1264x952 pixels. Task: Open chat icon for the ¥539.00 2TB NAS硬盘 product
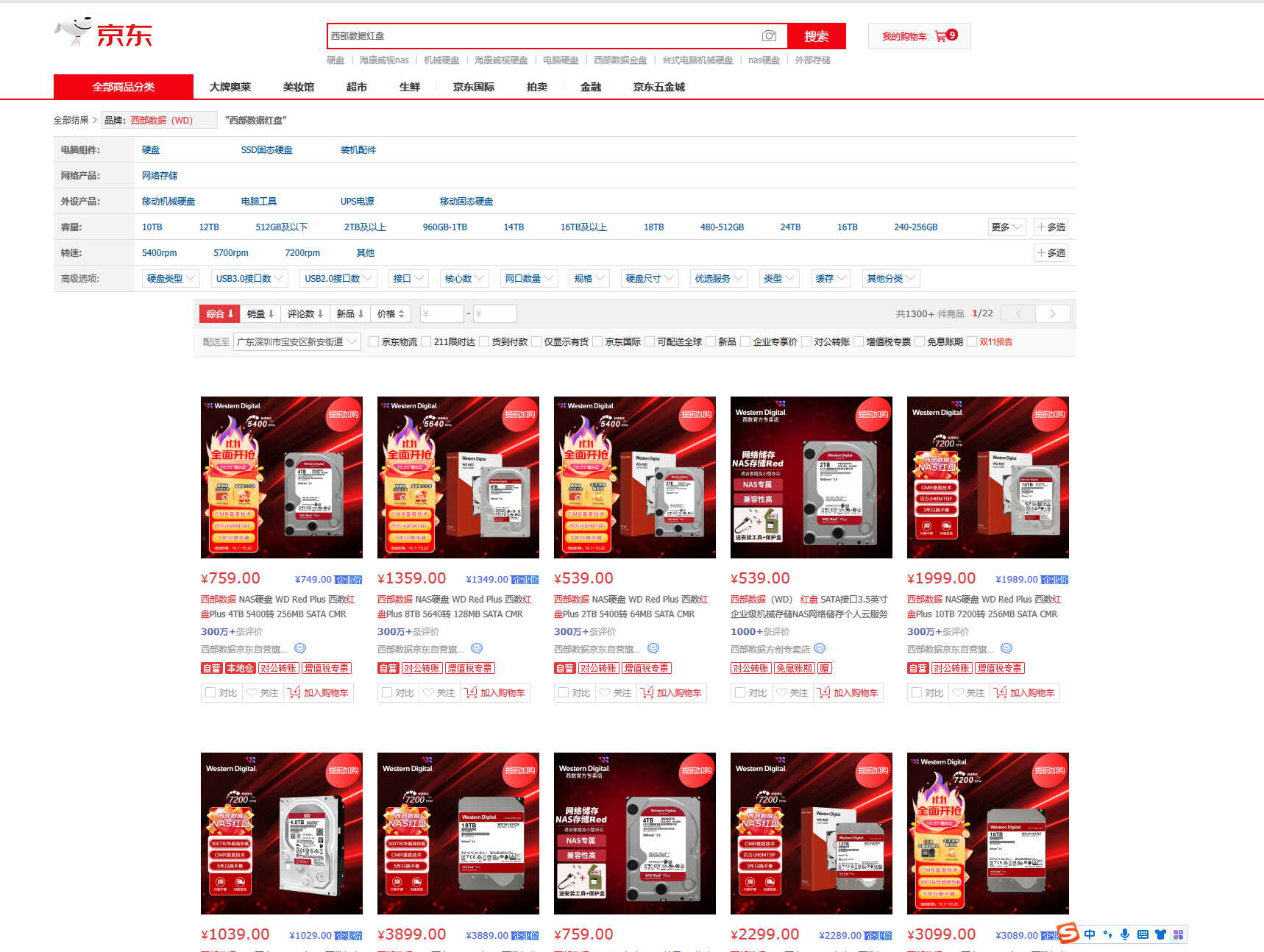tap(653, 649)
